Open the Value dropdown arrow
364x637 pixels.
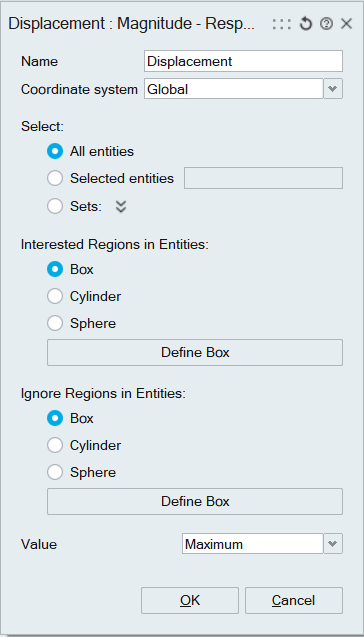click(333, 544)
